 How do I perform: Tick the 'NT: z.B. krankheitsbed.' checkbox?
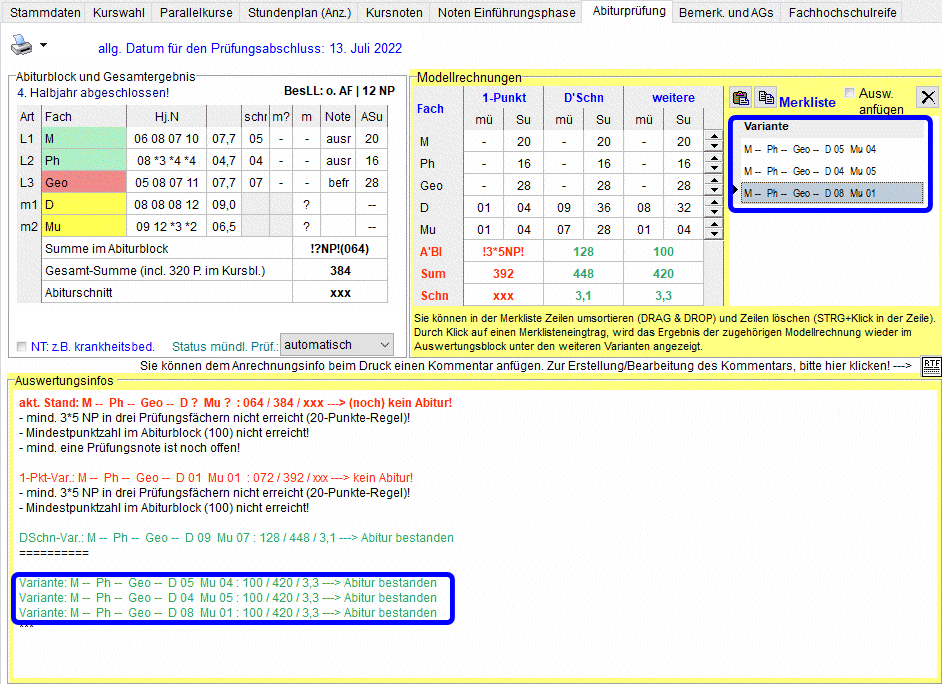23,347
